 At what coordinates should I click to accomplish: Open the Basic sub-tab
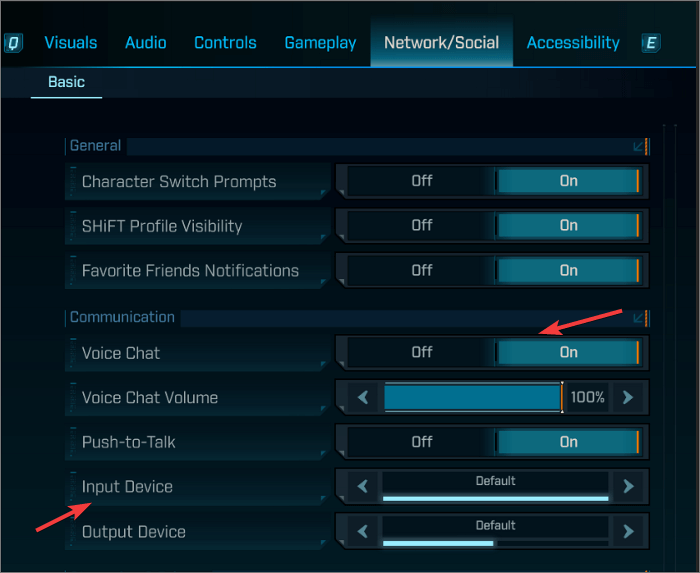67,82
